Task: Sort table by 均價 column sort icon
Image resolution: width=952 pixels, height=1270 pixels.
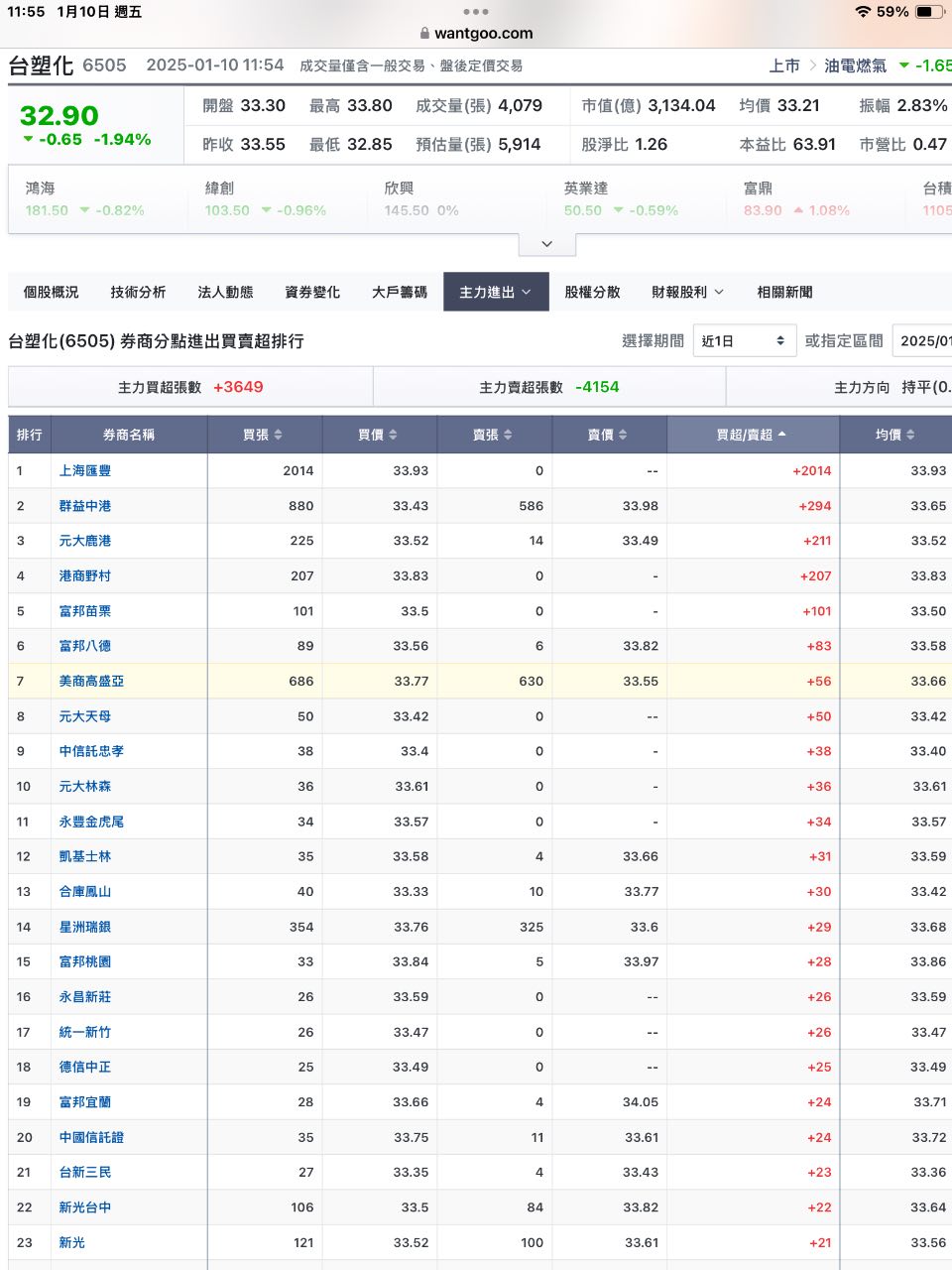Action: click(910, 435)
